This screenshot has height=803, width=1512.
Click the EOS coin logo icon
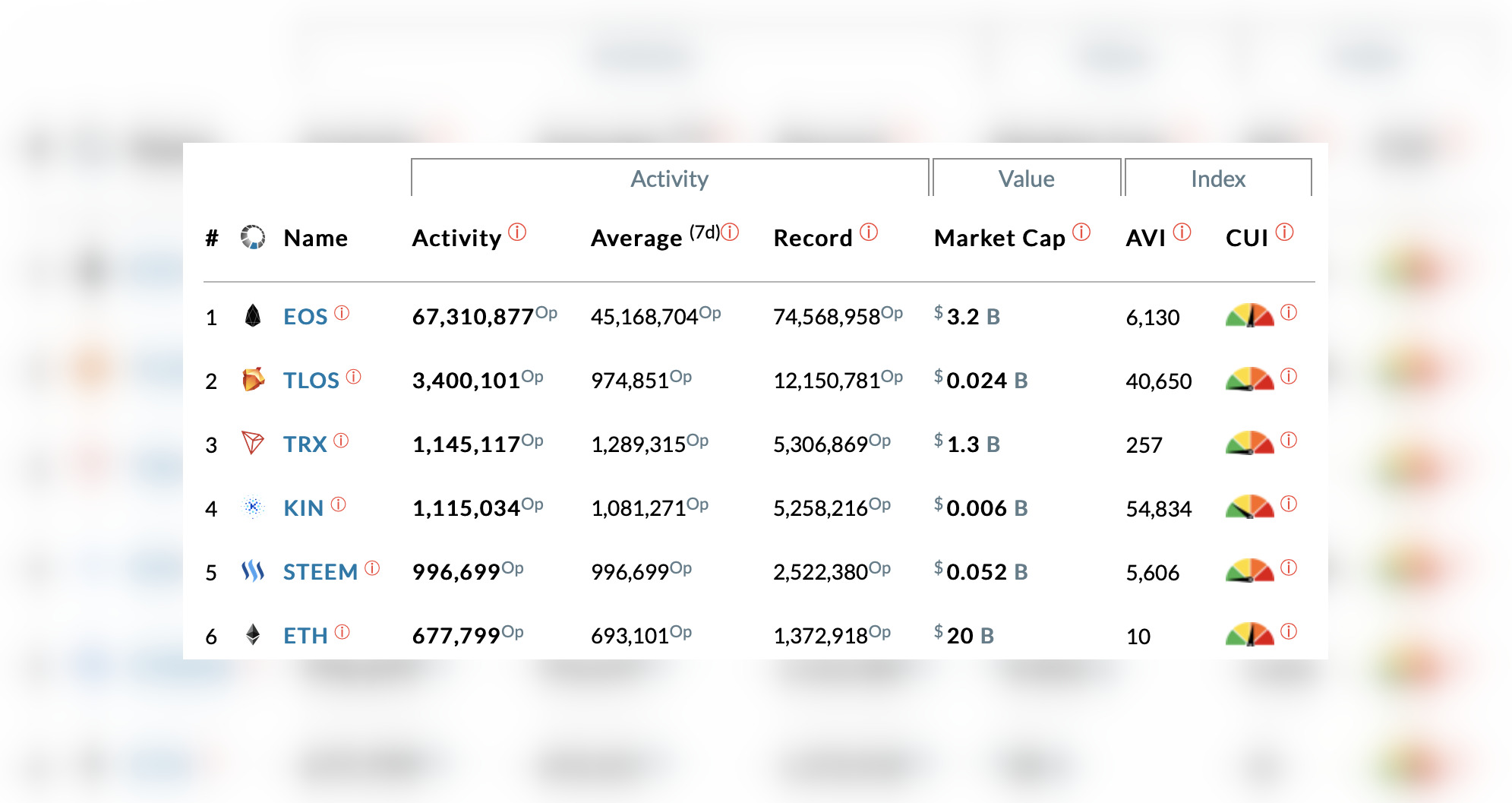253,315
